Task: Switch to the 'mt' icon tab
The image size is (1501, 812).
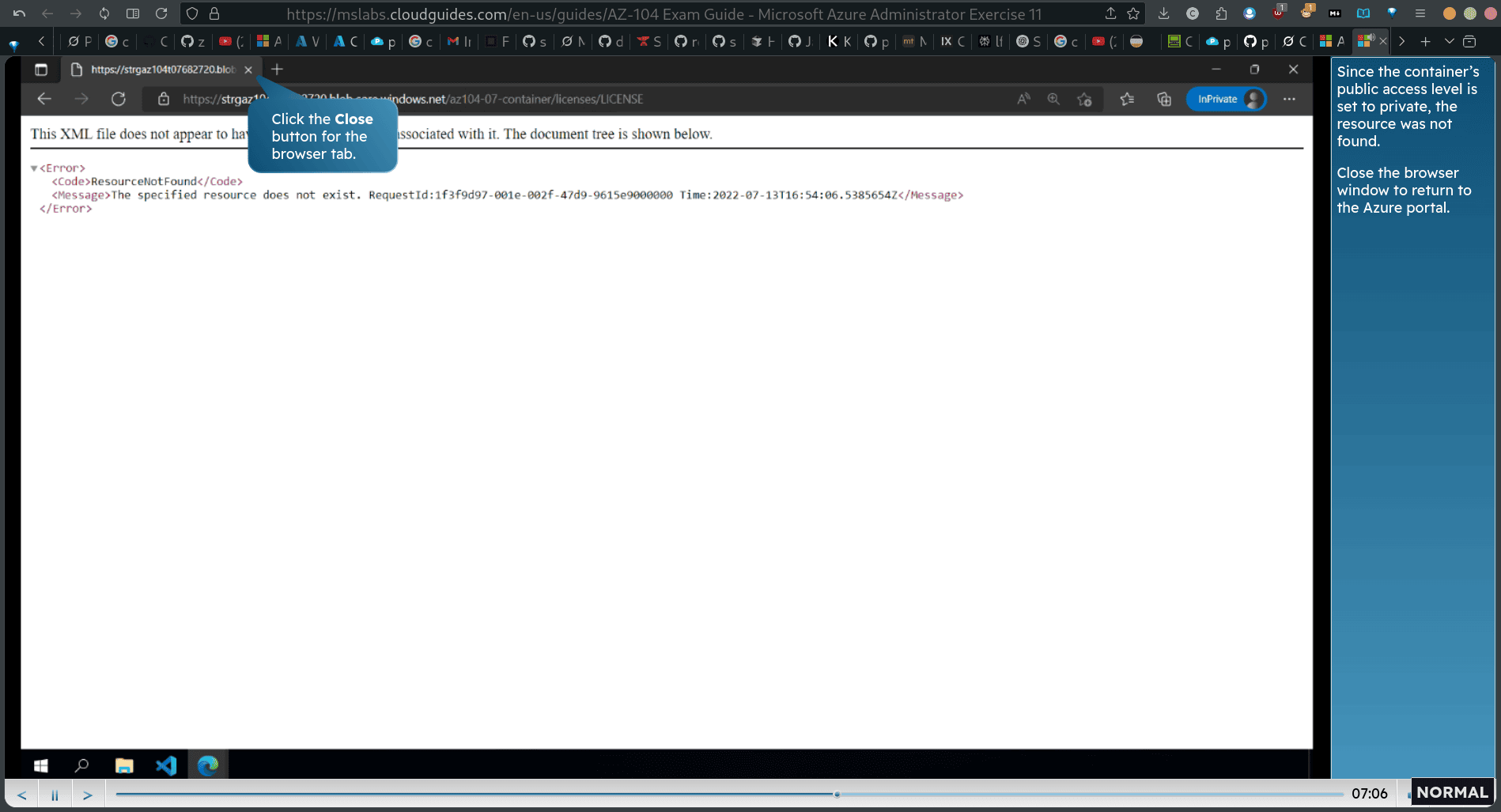Action: [915, 41]
